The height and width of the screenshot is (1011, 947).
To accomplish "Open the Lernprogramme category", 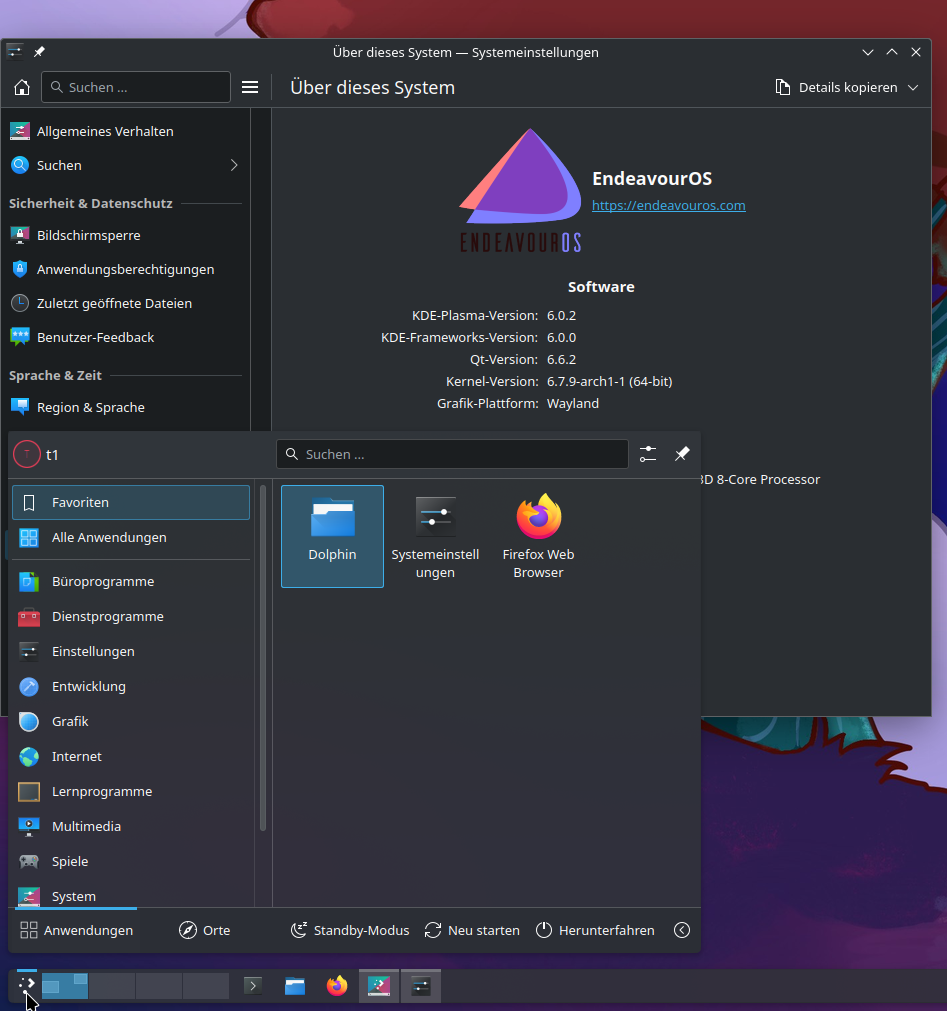I will coord(131,791).
